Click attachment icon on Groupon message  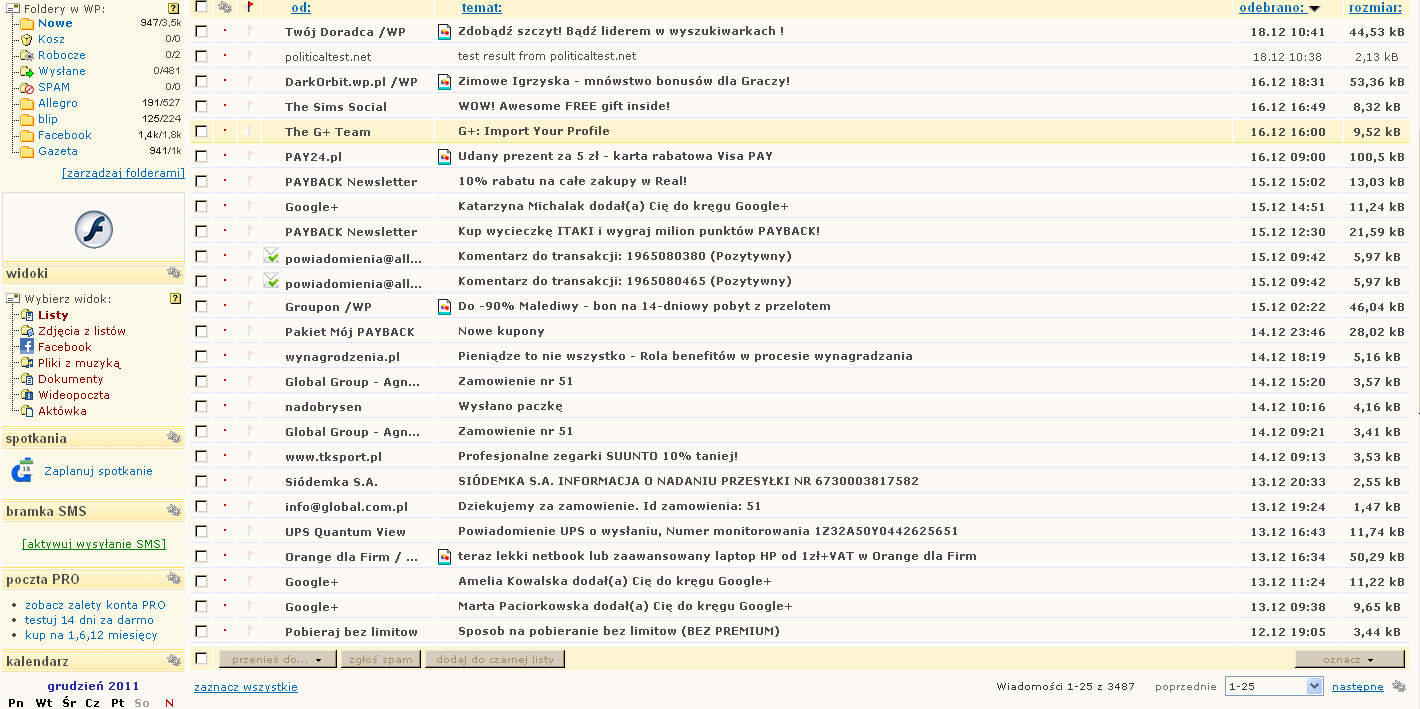tap(445, 306)
